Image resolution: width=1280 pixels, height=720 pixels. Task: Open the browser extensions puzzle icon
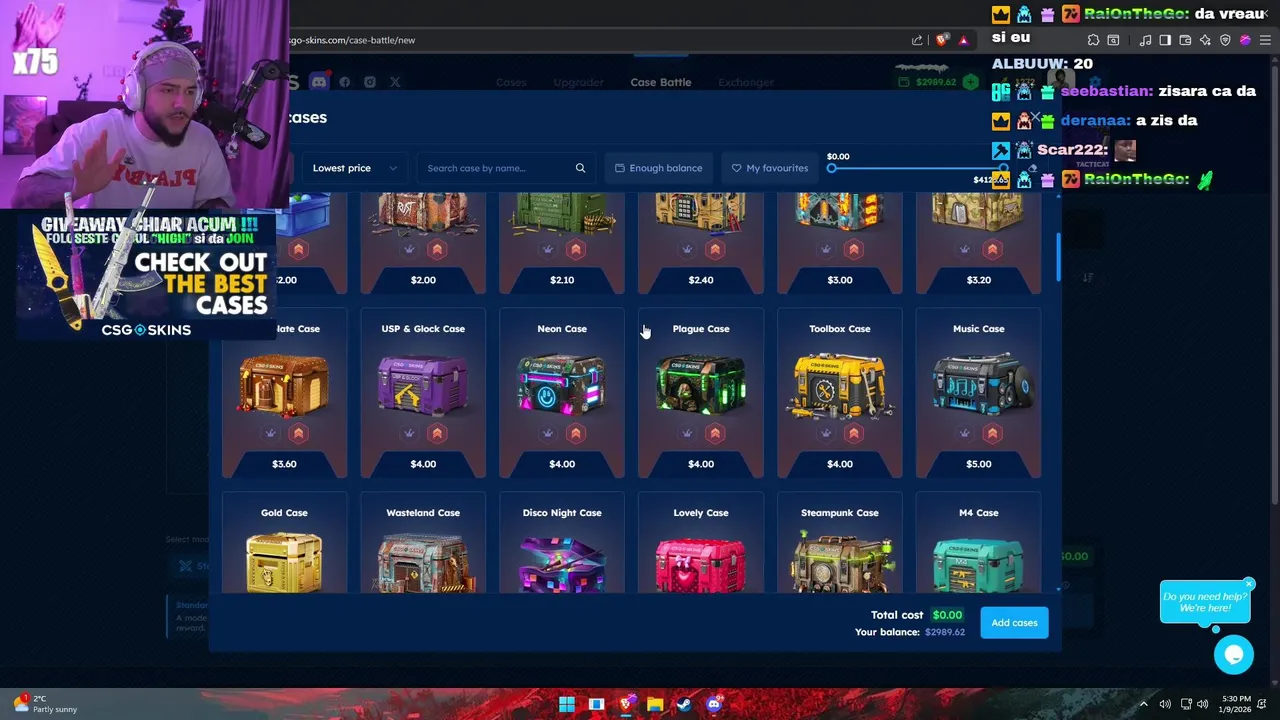(1093, 40)
